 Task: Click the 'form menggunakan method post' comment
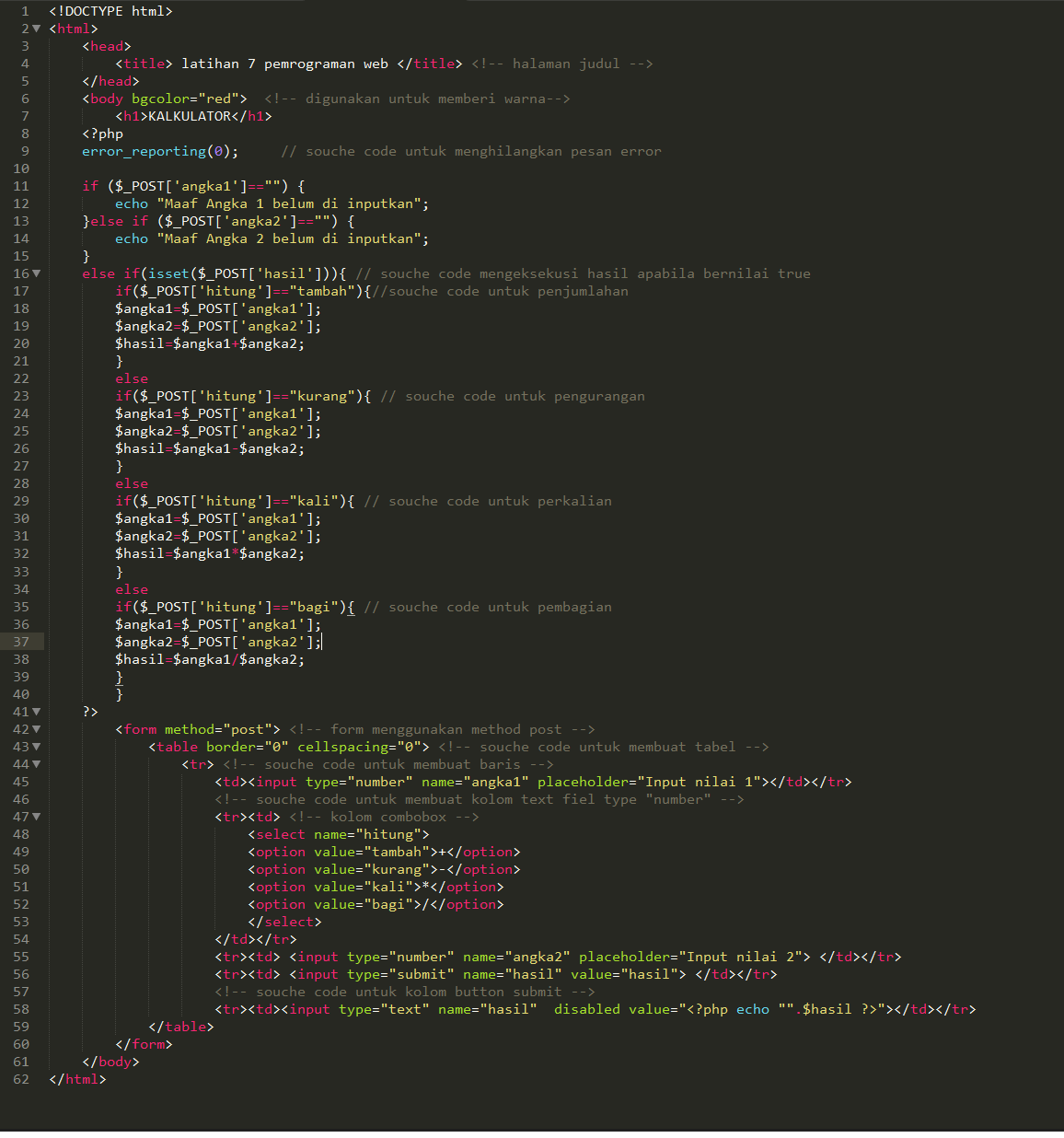446,729
